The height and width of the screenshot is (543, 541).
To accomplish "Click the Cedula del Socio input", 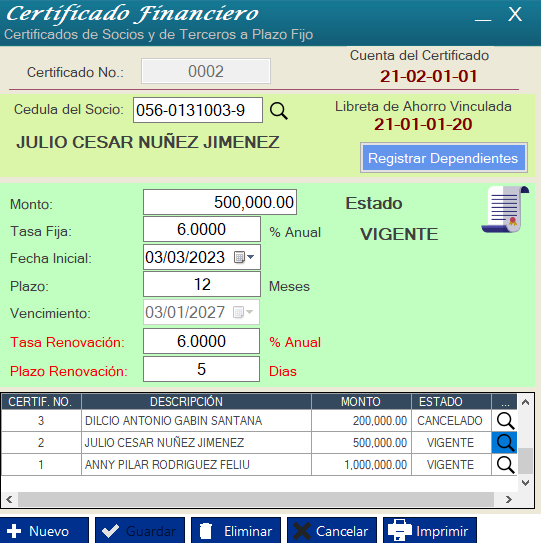I will [198, 110].
